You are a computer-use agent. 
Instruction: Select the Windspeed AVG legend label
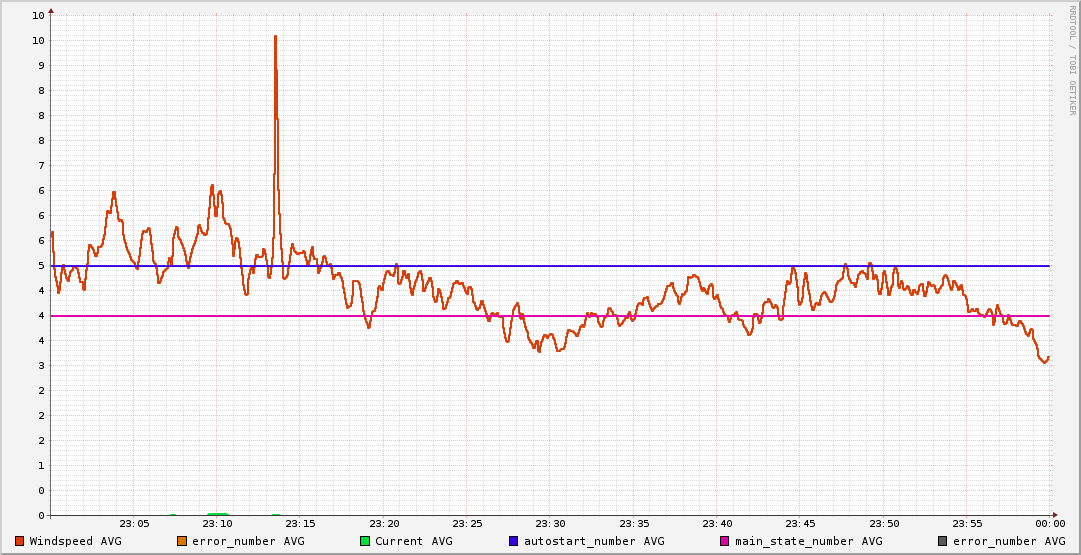click(75, 541)
